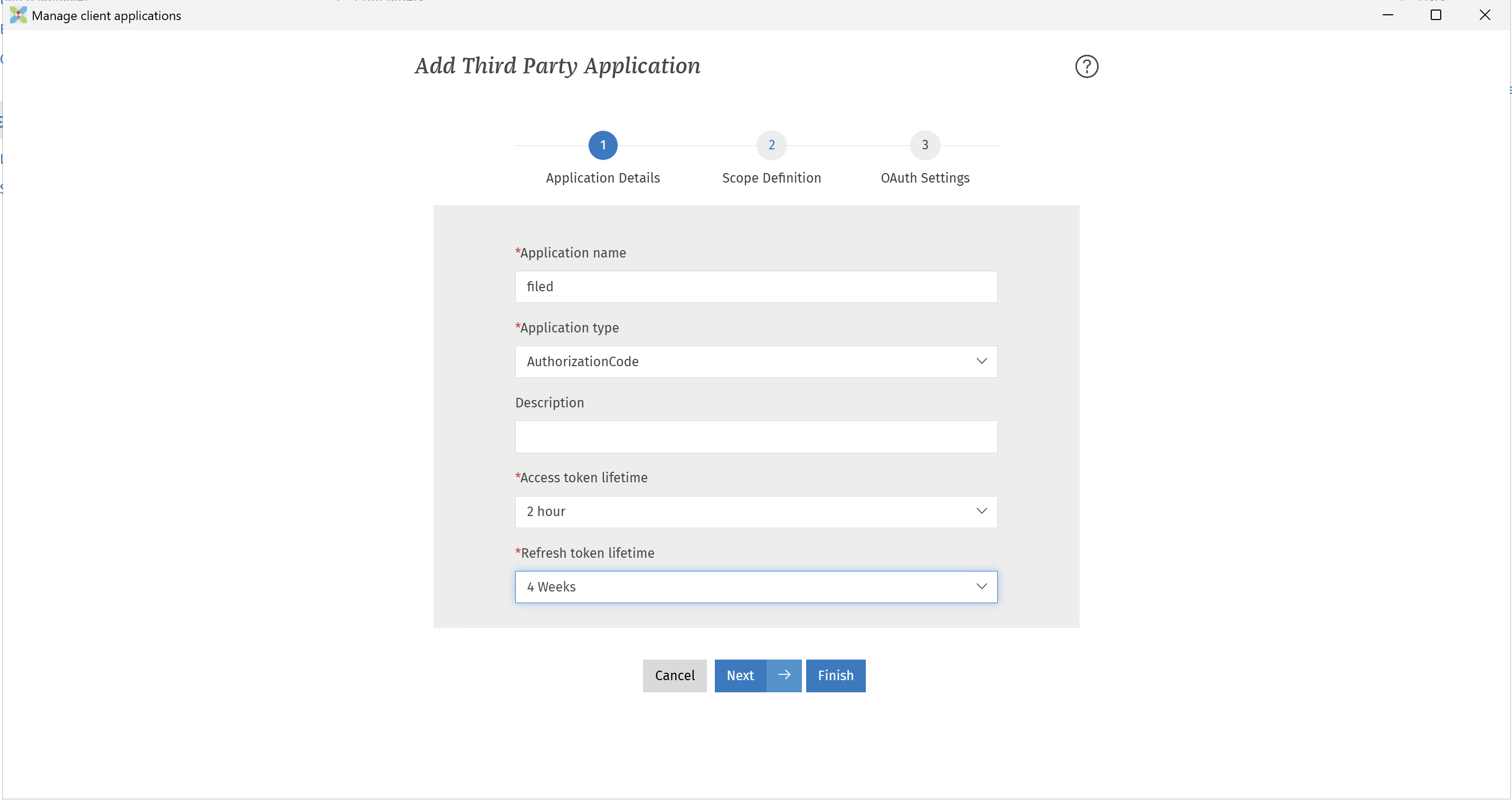The width and height of the screenshot is (1512, 801).
Task: Select step 1 Application Details circle
Action: pyautogui.click(x=603, y=145)
